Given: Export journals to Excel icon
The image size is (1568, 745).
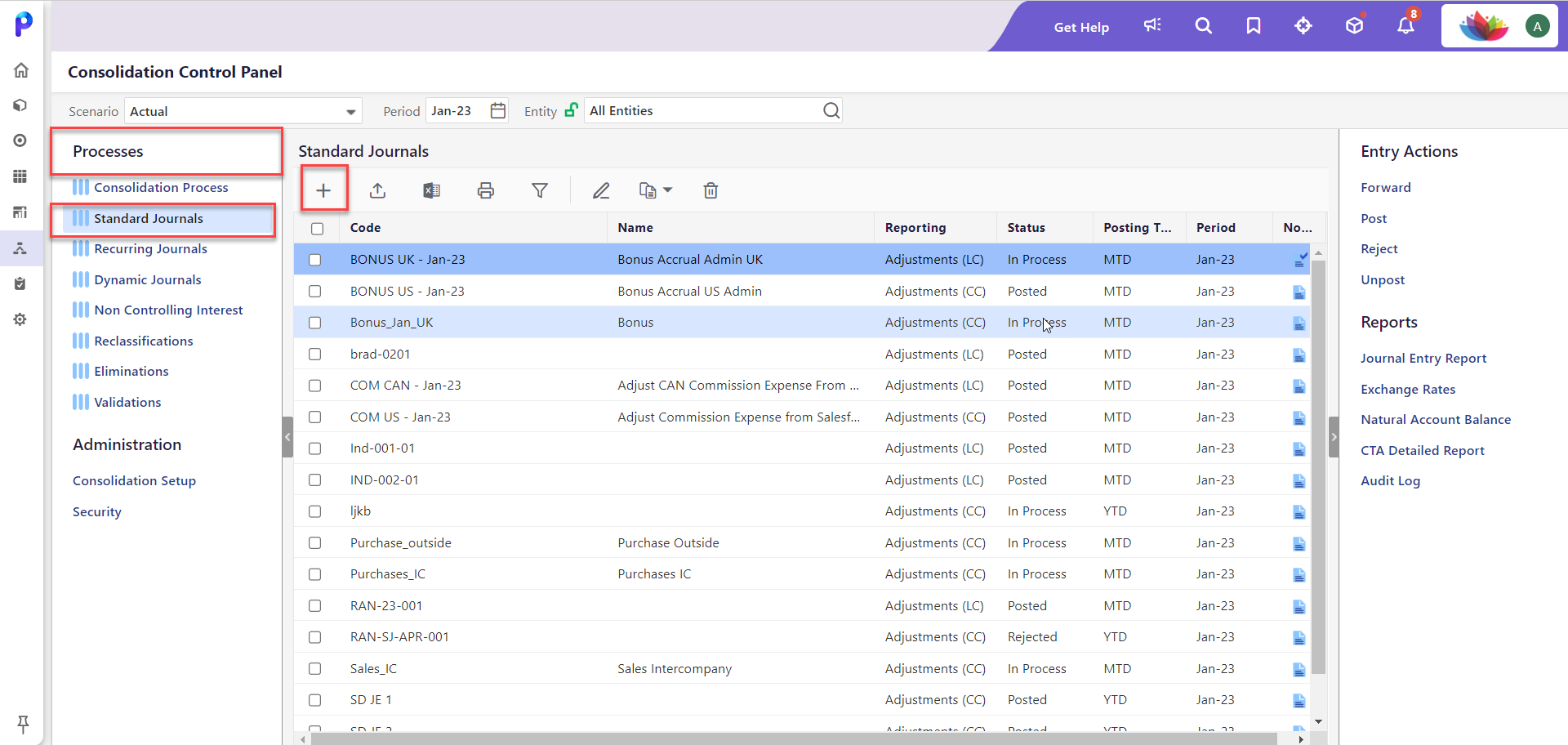Looking at the screenshot, I should tap(431, 190).
